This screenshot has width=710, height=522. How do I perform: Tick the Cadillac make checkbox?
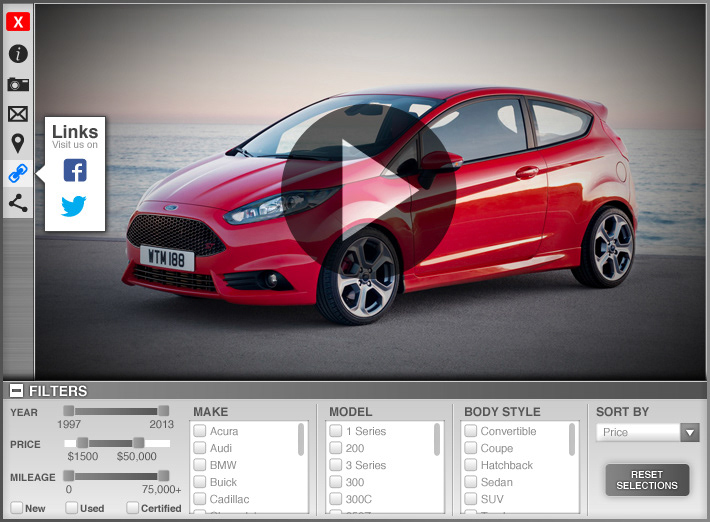(200, 498)
